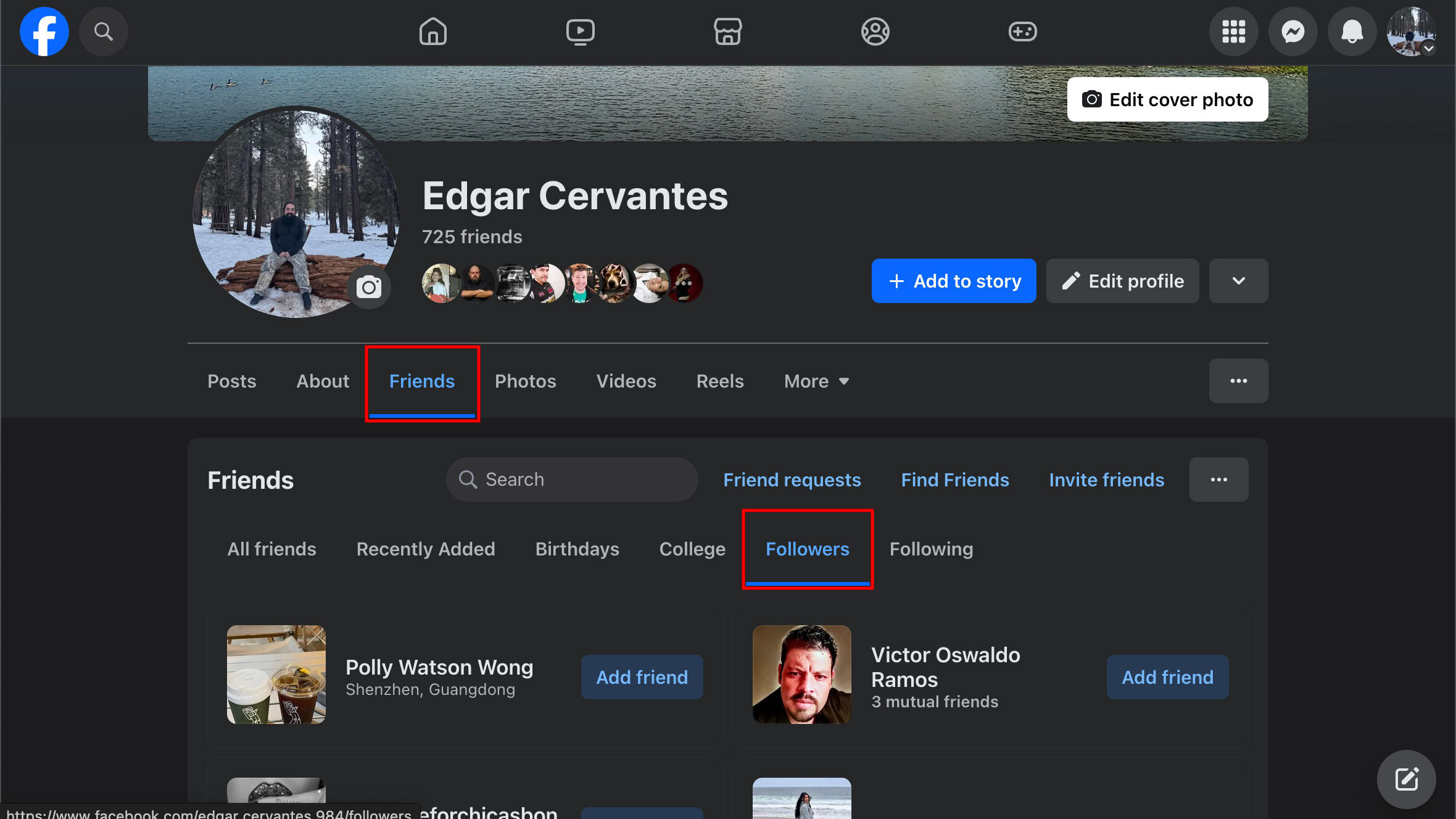Viewport: 1456px width, 819px height.
Task: Open account menu from top-right avatar
Action: click(x=1411, y=31)
